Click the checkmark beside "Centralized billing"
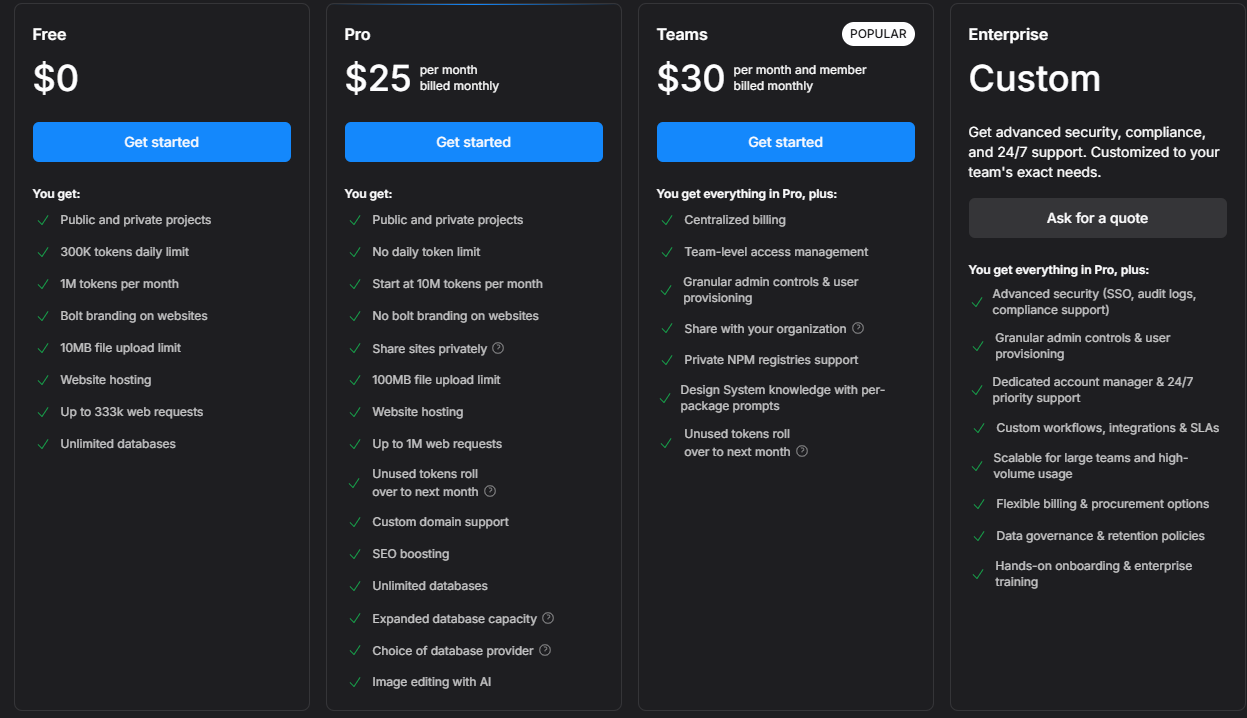 (666, 219)
